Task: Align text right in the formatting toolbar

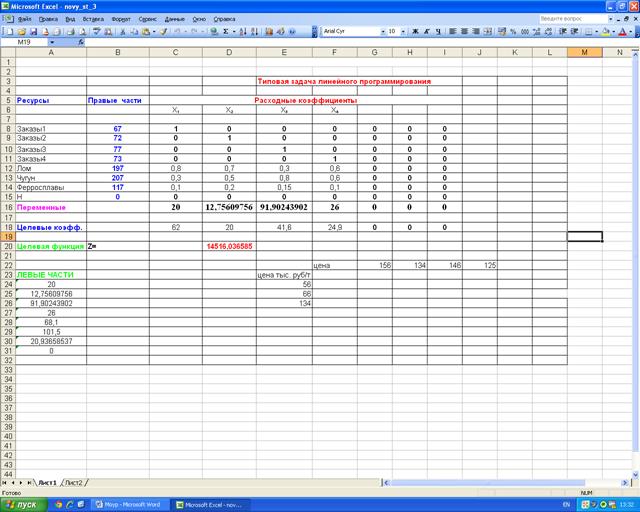Action: coord(476,31)
